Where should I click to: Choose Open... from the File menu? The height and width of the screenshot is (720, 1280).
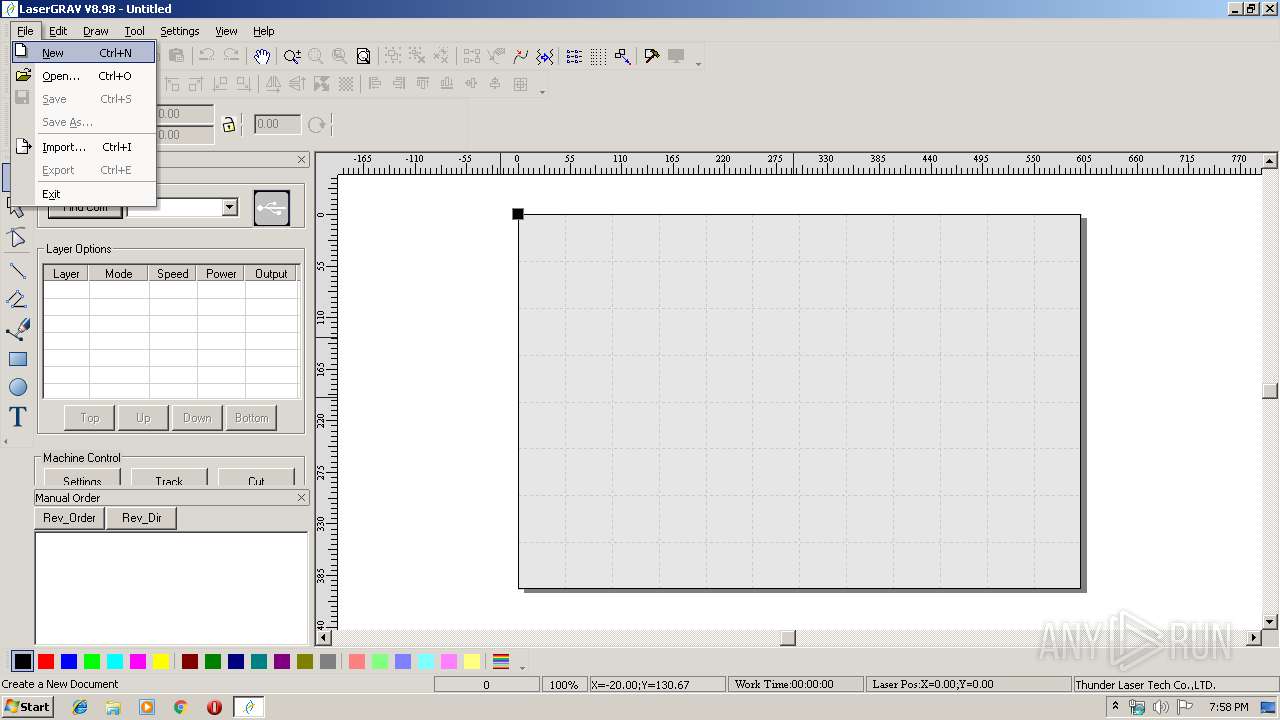84,76
